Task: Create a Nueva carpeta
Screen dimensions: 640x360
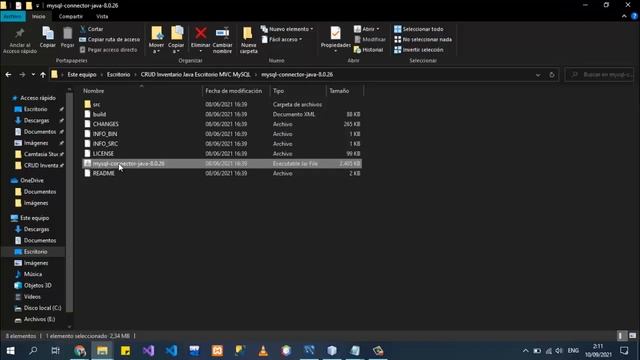Action: (x=248, y=40)
